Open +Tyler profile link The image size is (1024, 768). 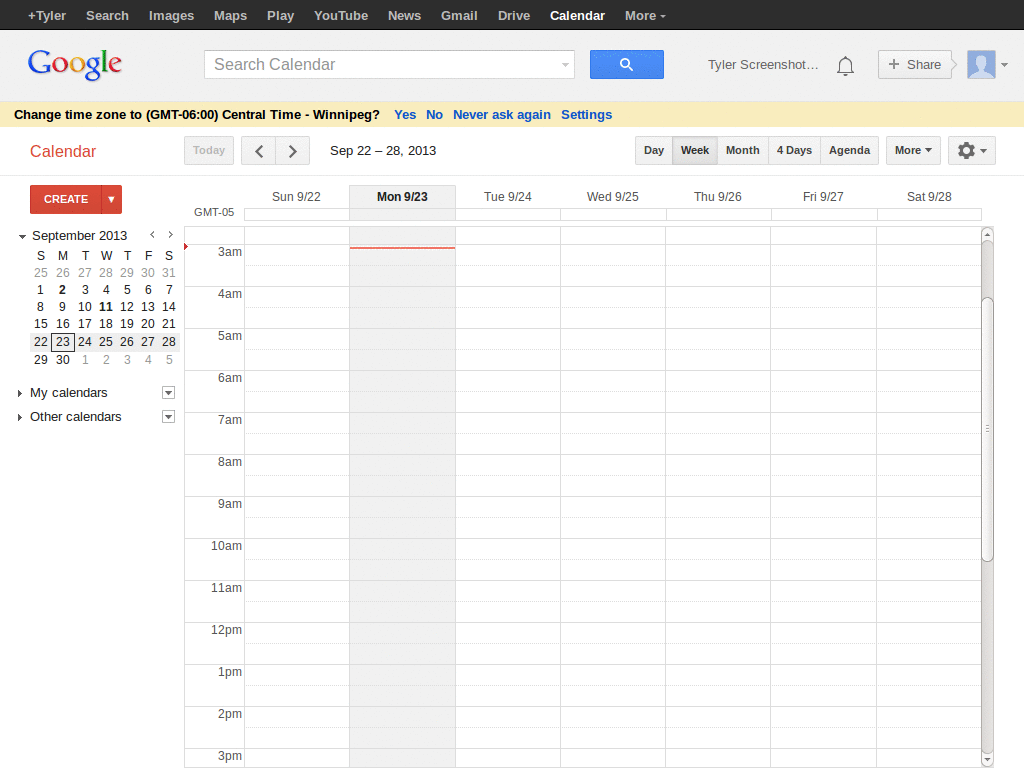pyautogui.click(x=47, y=16)
